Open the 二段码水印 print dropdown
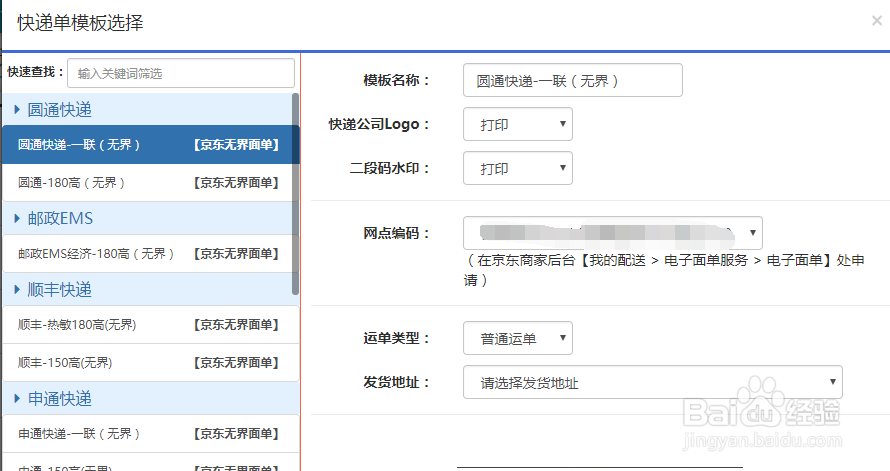 [x=518, y=168]
